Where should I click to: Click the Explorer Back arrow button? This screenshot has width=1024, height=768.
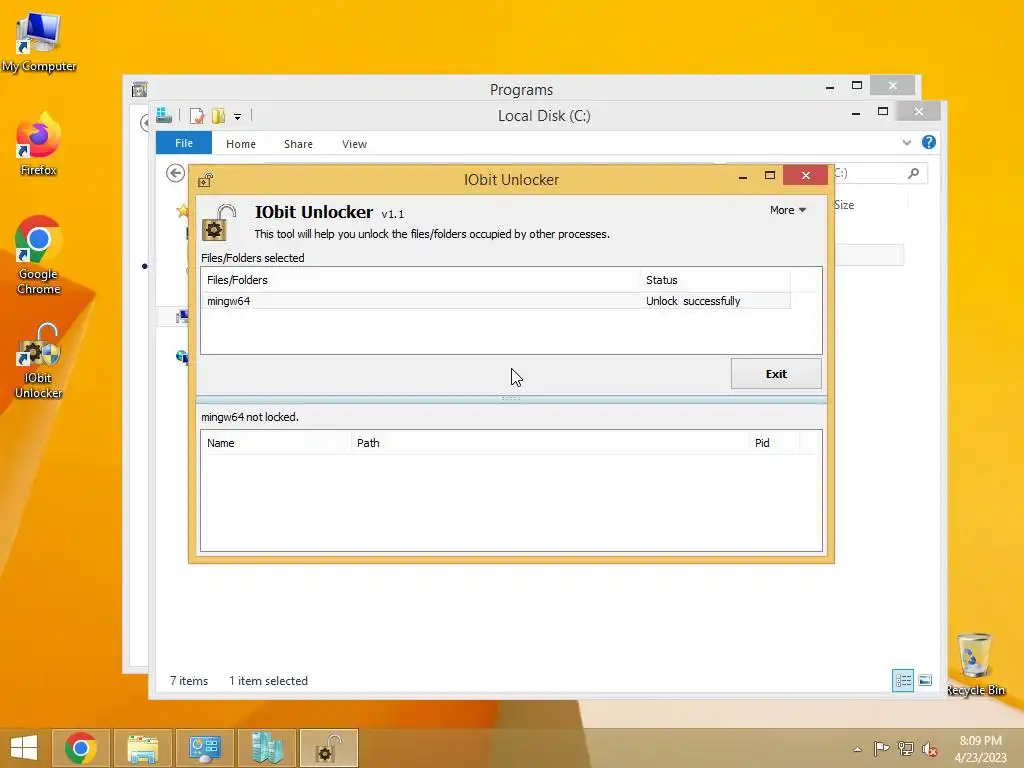(x=175, y=173)
